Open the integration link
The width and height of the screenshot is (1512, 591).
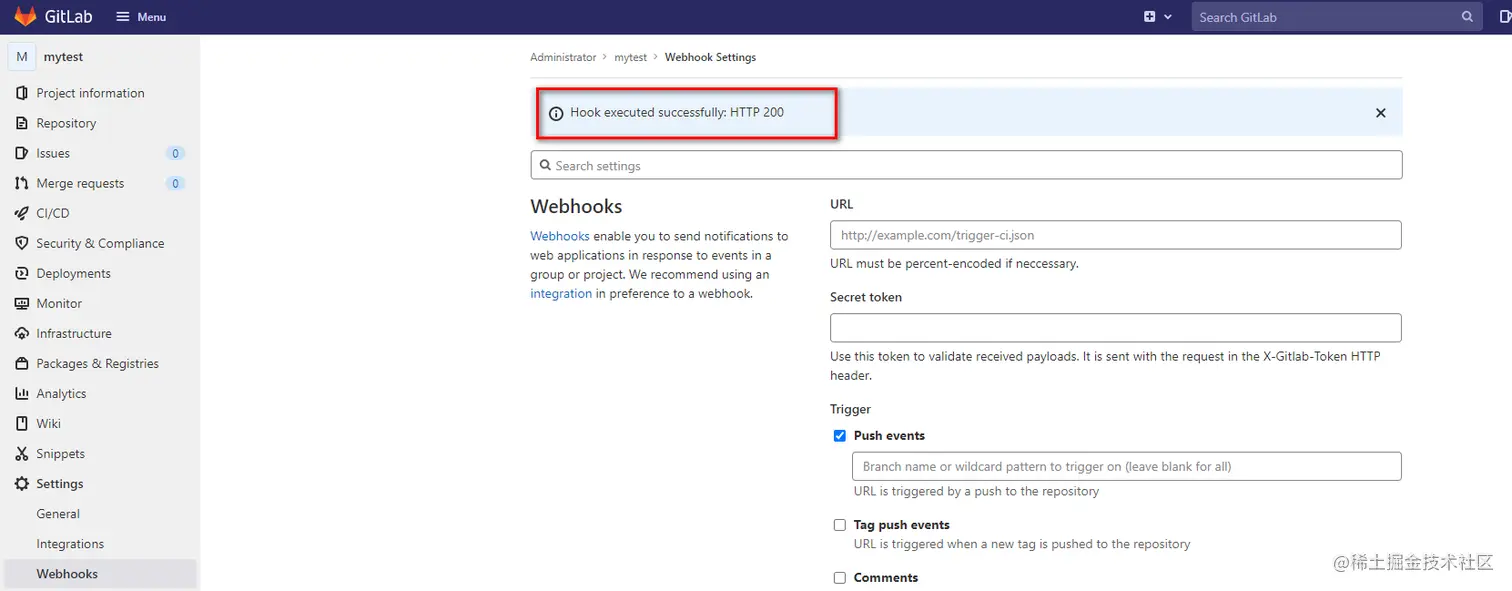(560, 294)
